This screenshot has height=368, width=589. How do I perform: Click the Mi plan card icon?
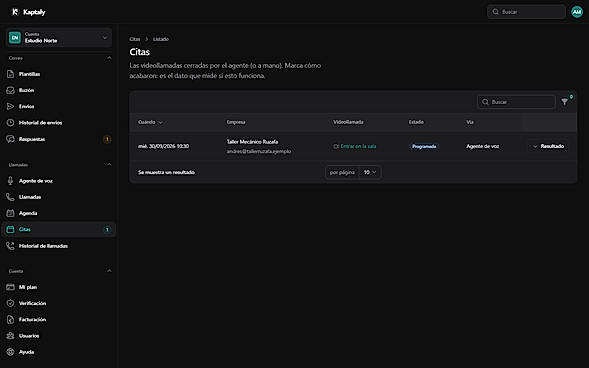tap(11, 287)
